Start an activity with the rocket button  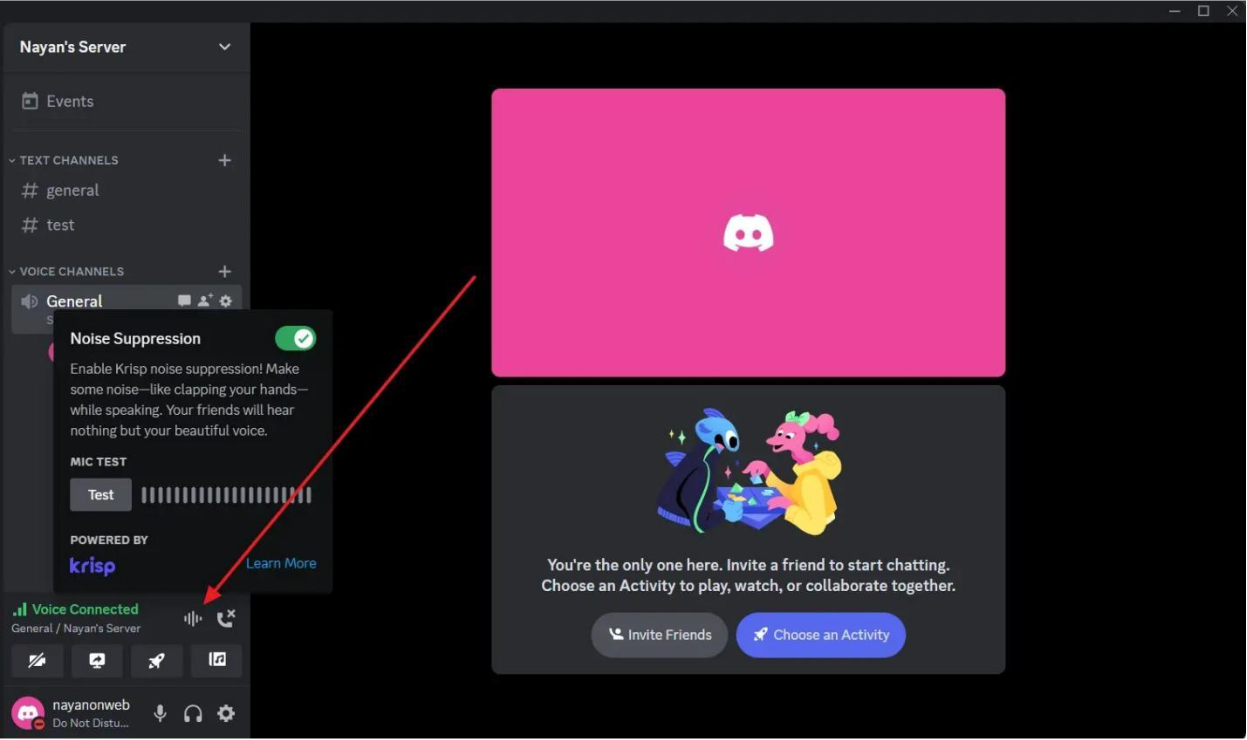click(x=157, y=661)
